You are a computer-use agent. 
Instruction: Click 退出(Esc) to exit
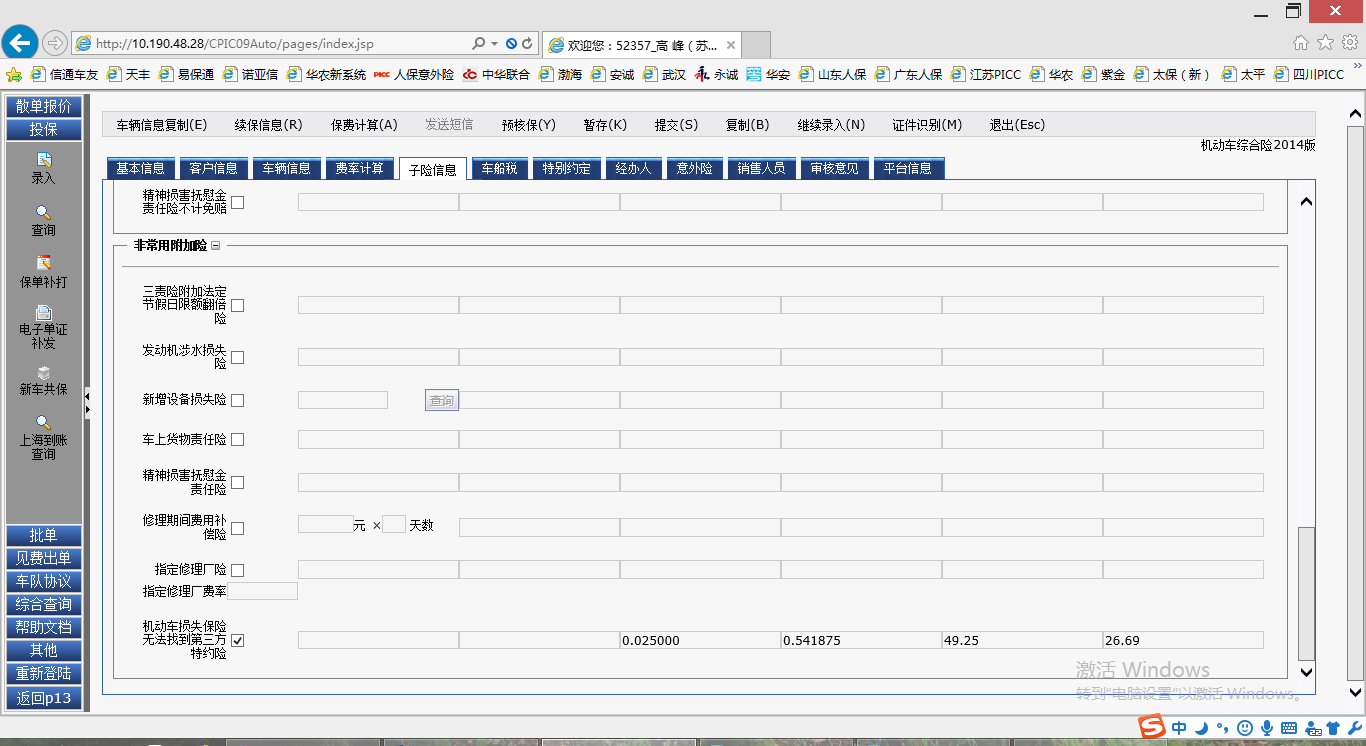tap(1017, 125)
